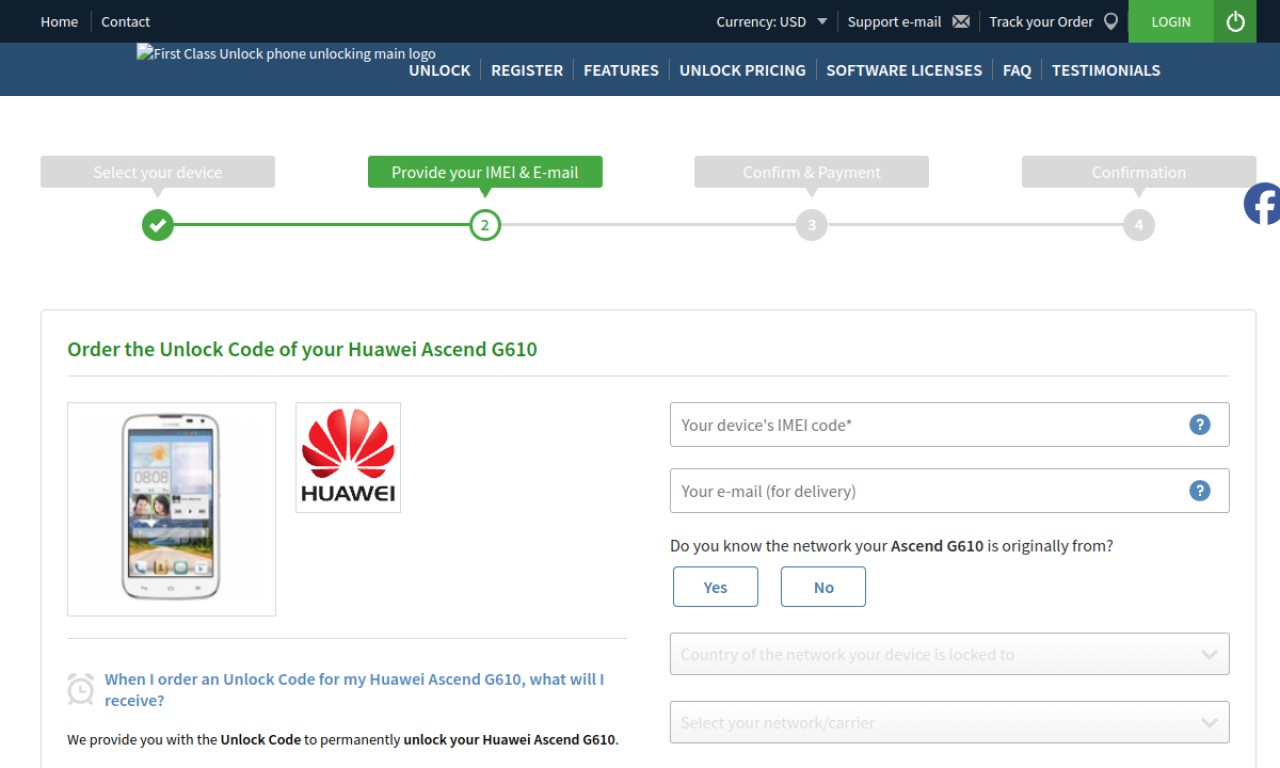Click the 'Provide your IMEI & E-mail' step label

pos(485,172)
